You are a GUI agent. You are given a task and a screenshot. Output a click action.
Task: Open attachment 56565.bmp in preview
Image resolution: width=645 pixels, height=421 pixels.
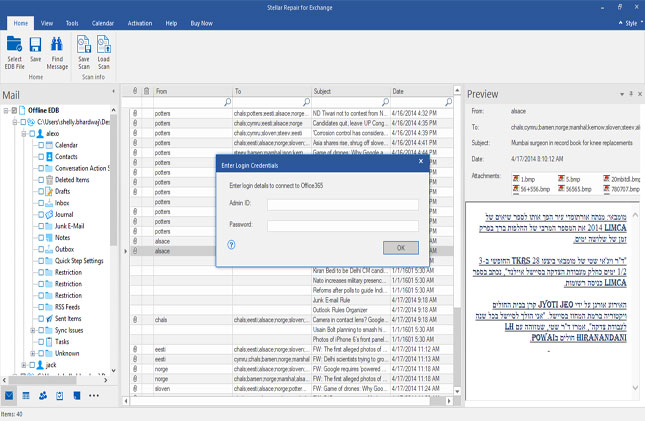(575, 189)
